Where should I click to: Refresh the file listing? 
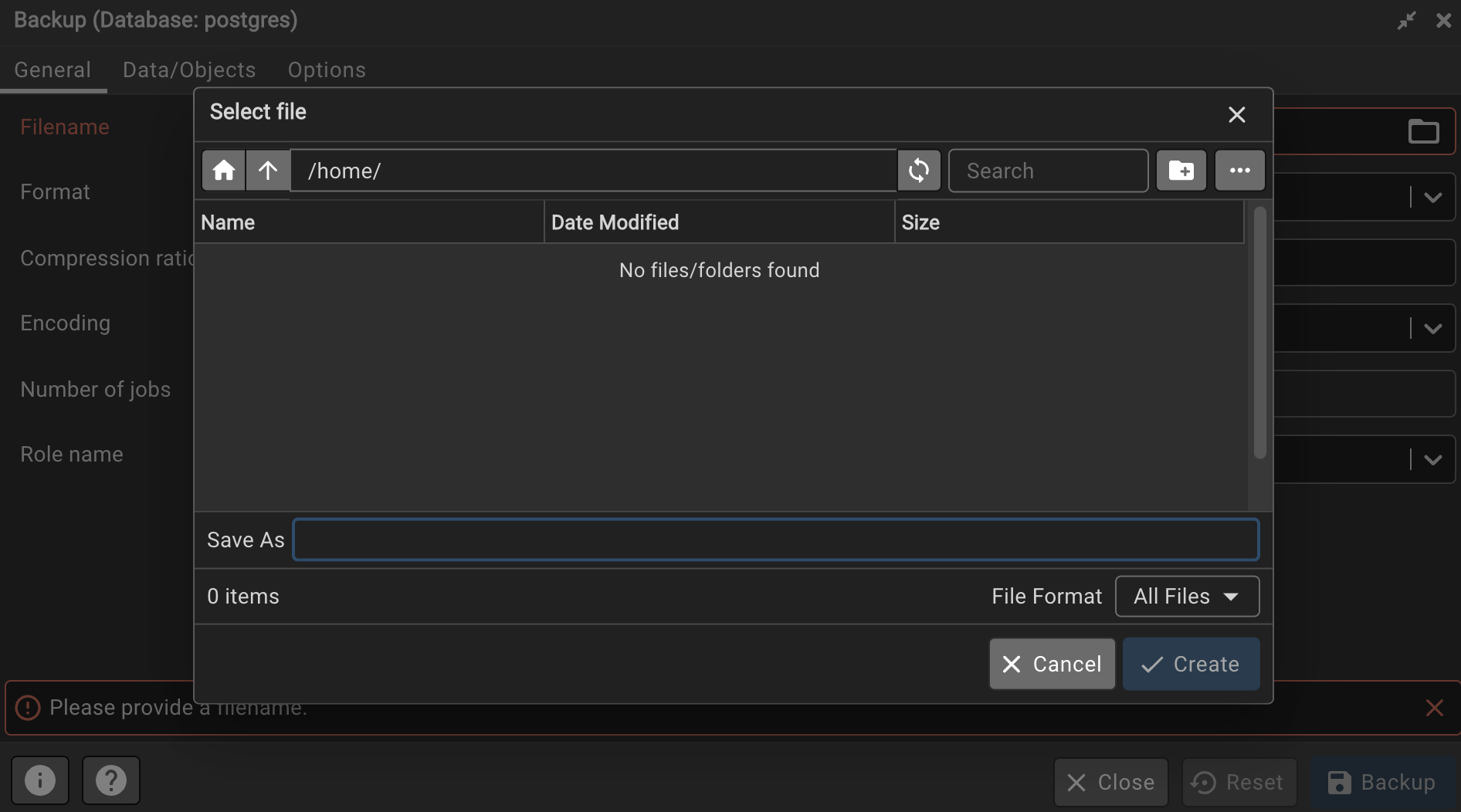click(x=919, y=171)
